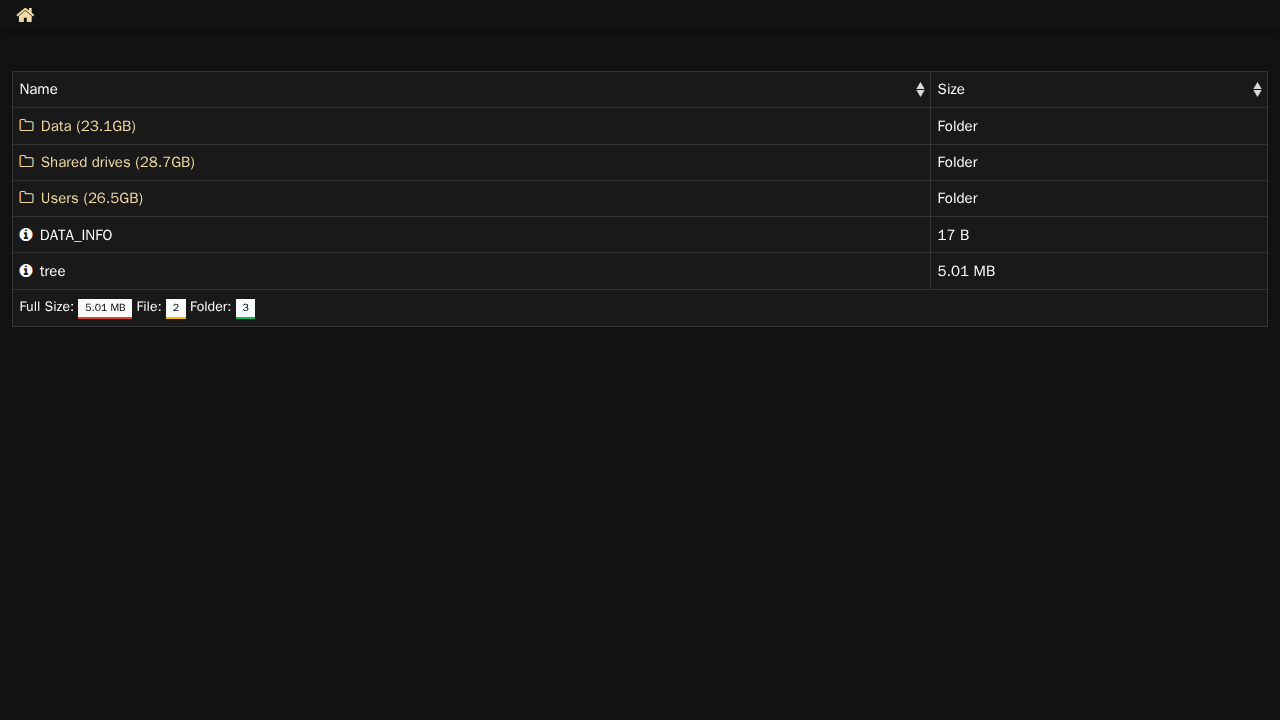Sort table using Size column sort arrows
Image resolution: width=1280 pixels, height=720 pixels.
[x=1257, y=90]
